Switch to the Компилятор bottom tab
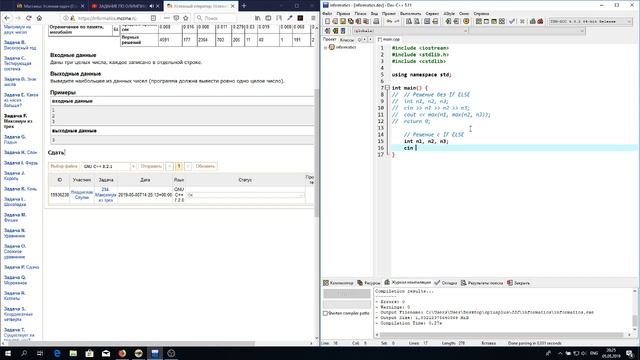The image size is (640, 360). point(338,282)
